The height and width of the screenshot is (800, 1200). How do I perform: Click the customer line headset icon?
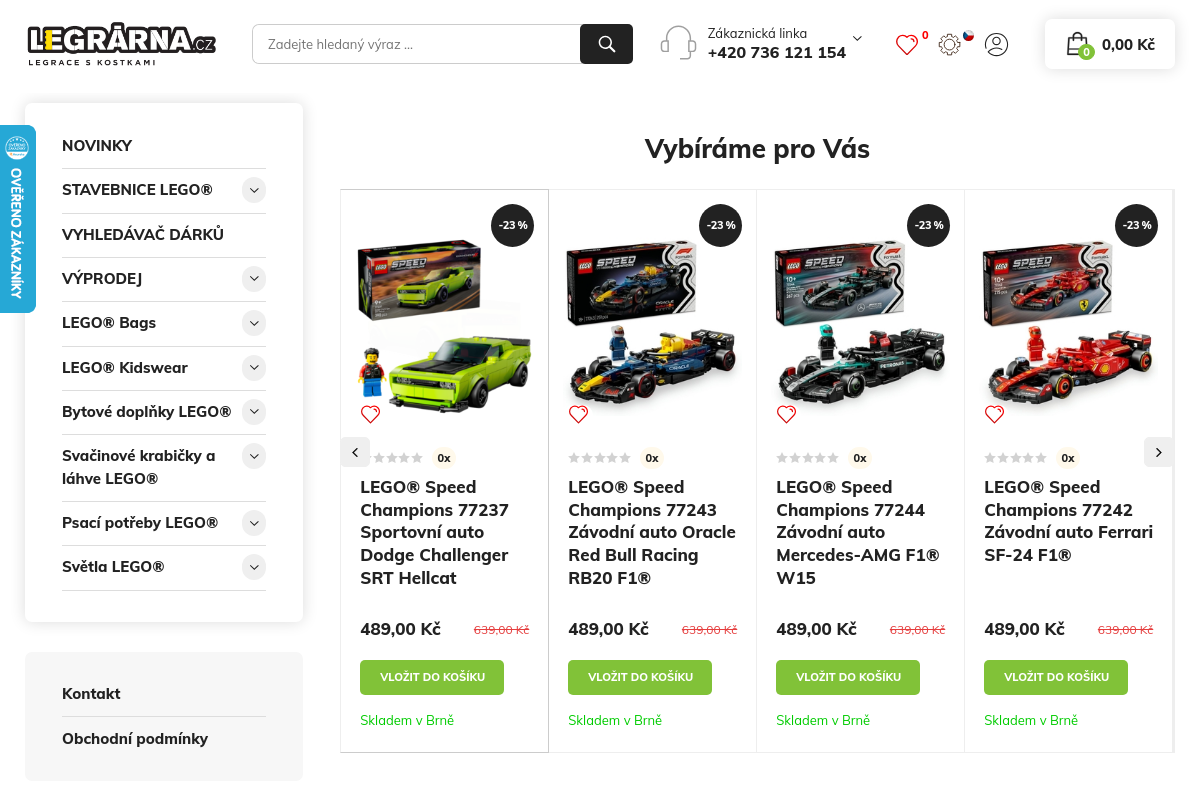[x=678, y=44]
